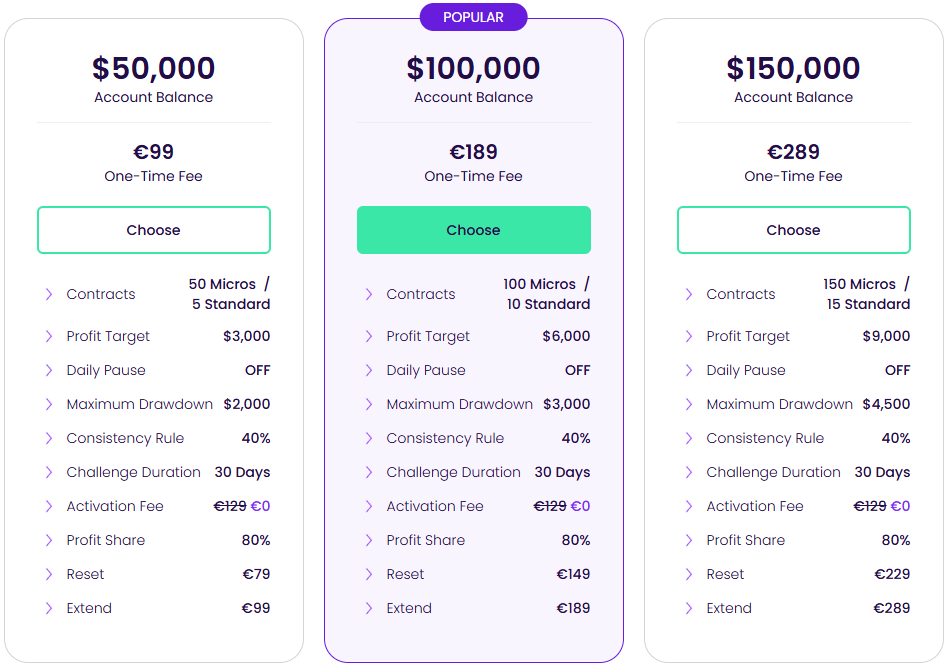Choose the $50,000 account plan

153,230
